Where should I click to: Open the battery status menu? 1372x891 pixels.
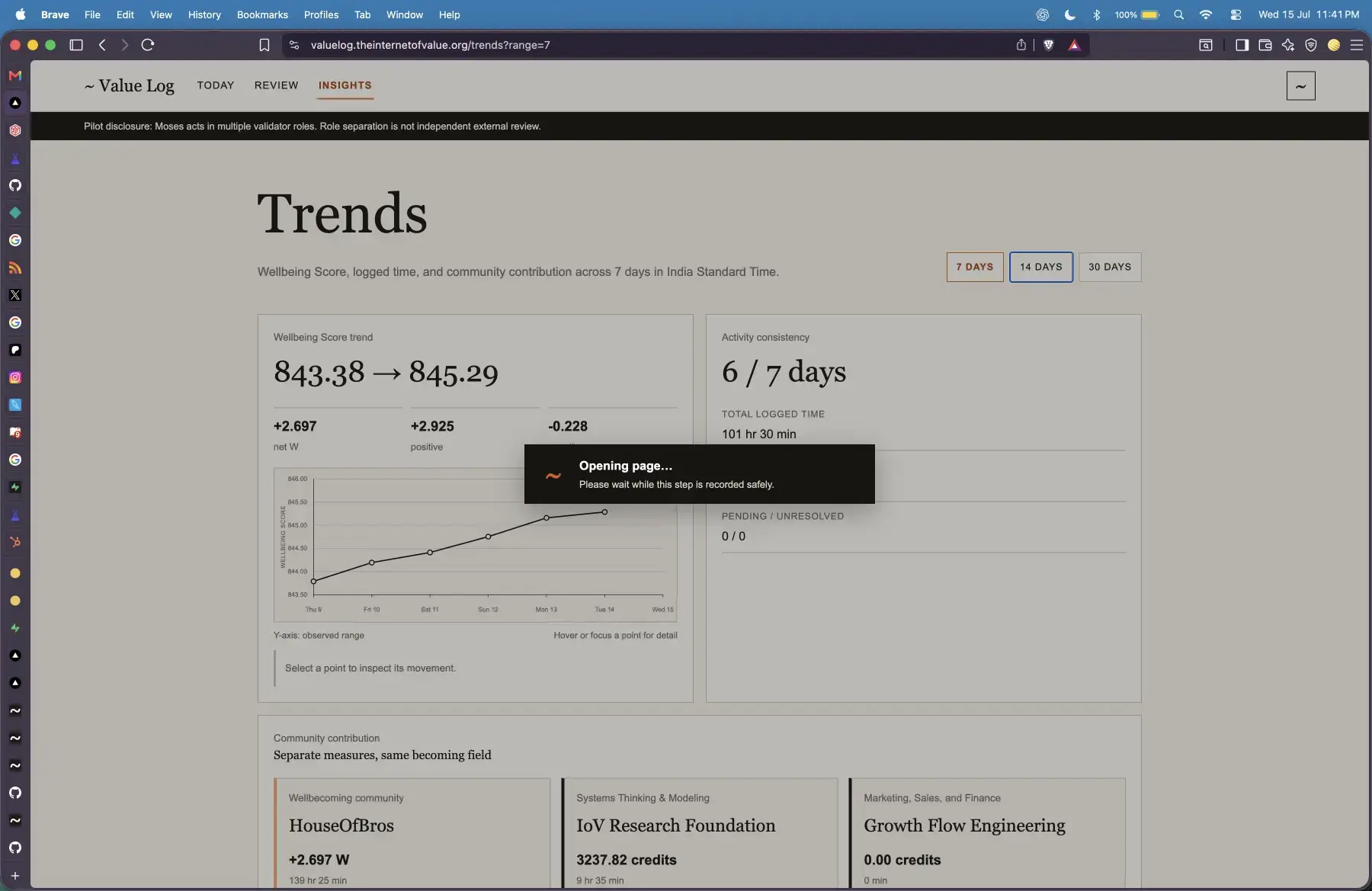[x=1137, y=14]
